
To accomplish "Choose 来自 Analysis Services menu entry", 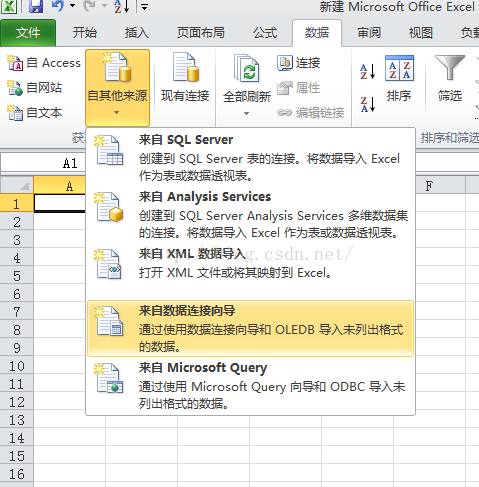I will tap(250, 214).
